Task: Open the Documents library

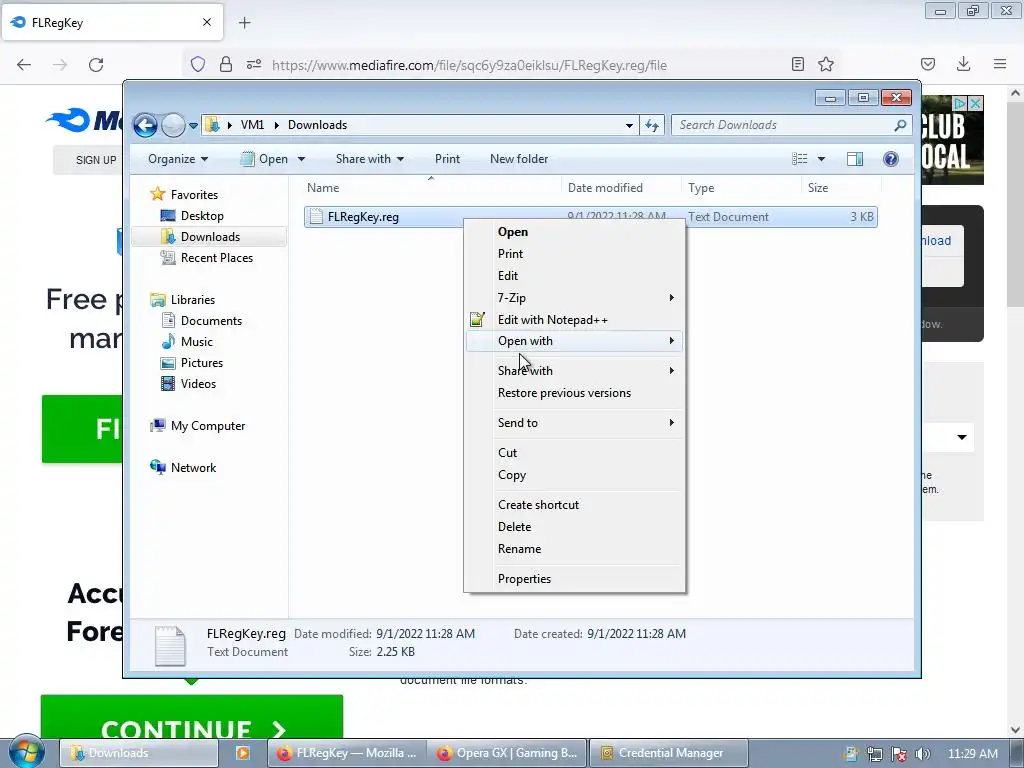Action: tap(211, 321)
